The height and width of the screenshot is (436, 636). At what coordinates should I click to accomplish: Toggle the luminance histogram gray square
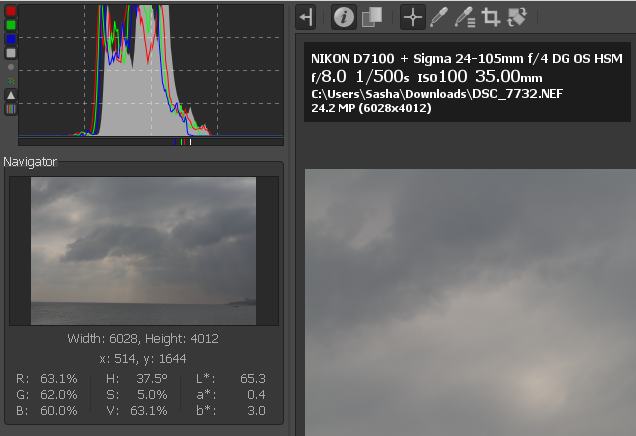pos(11,53)
